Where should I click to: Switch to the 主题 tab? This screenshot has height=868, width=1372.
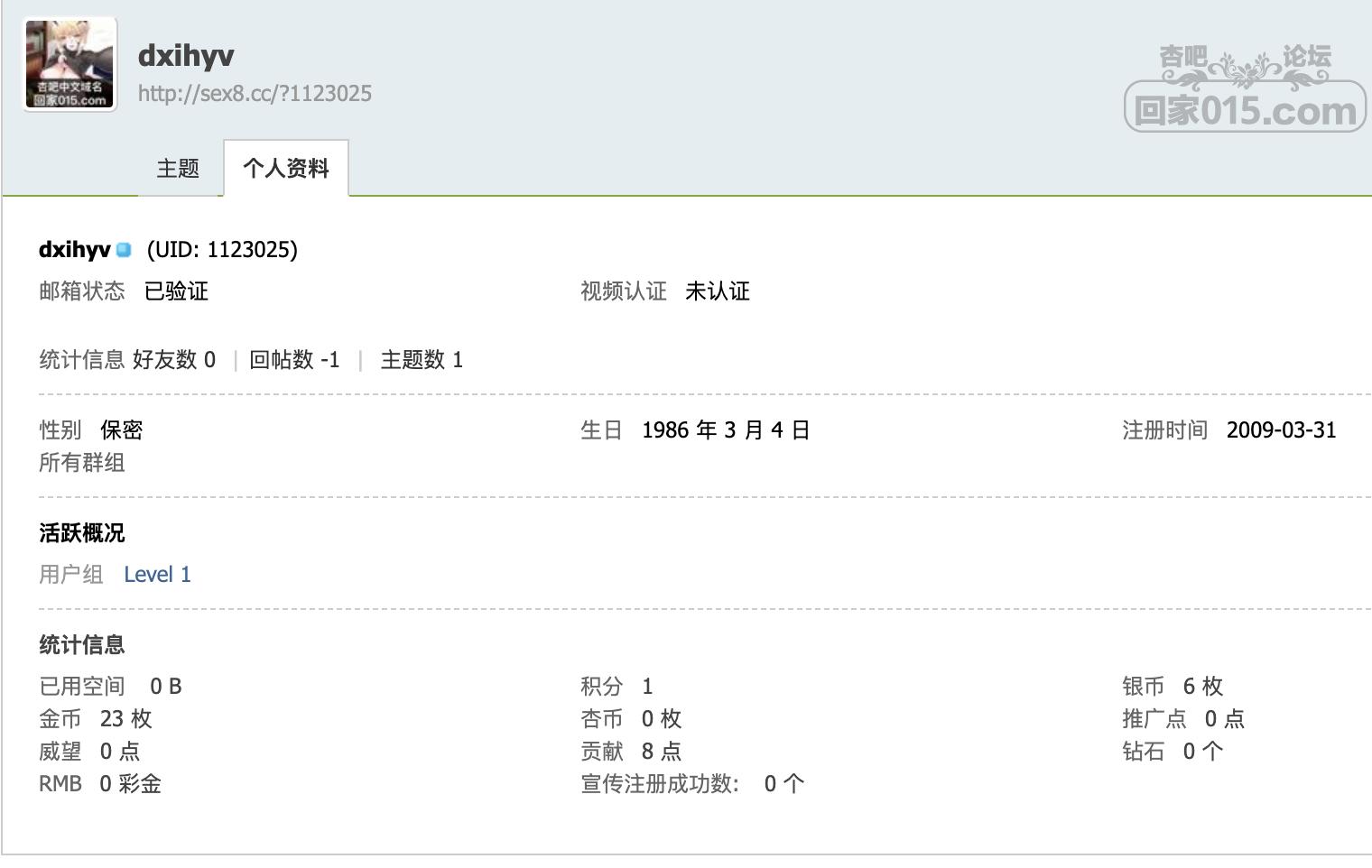point(178,169)
